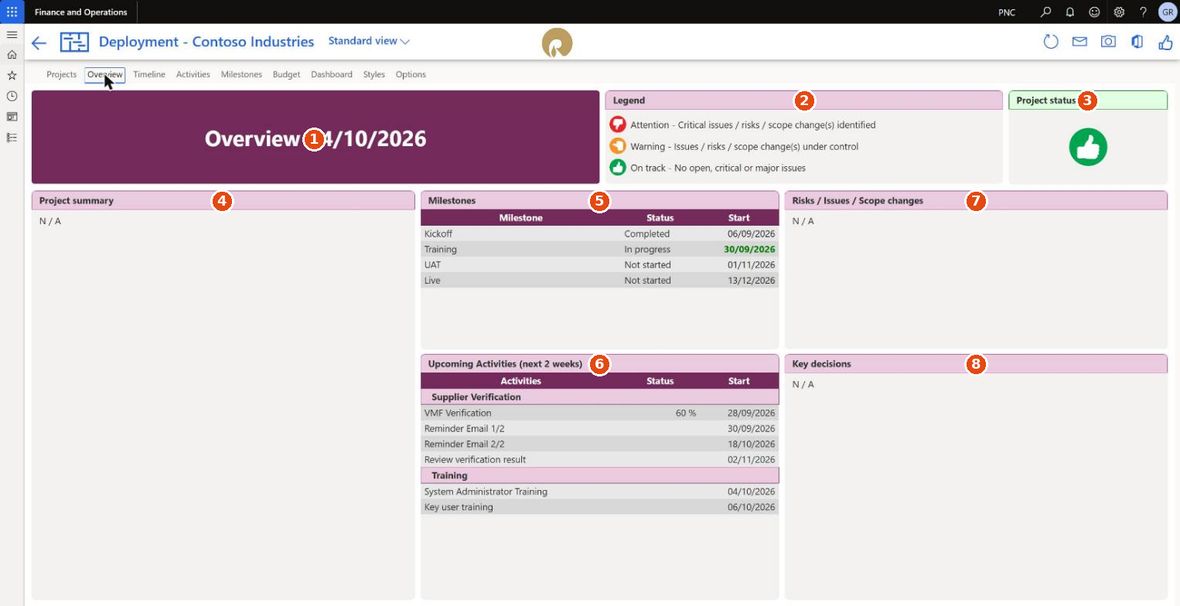
Task: Click the mail envelope icon
Action: (x=1079, y=41)
